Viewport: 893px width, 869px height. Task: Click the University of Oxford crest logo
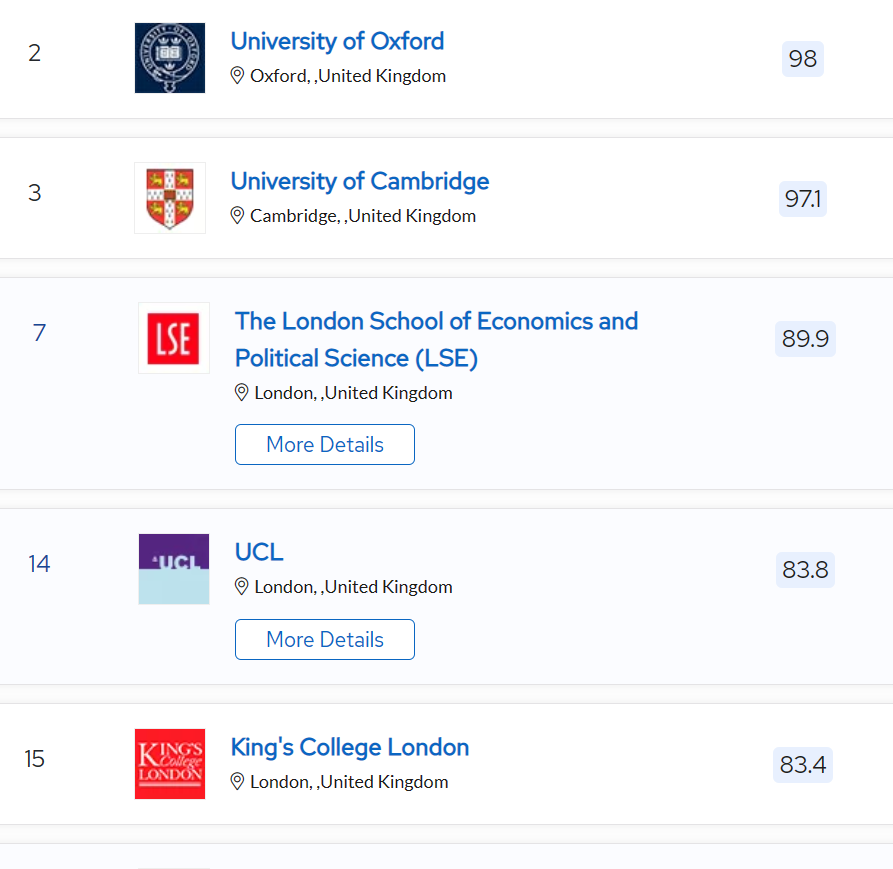tap(170, 58)
